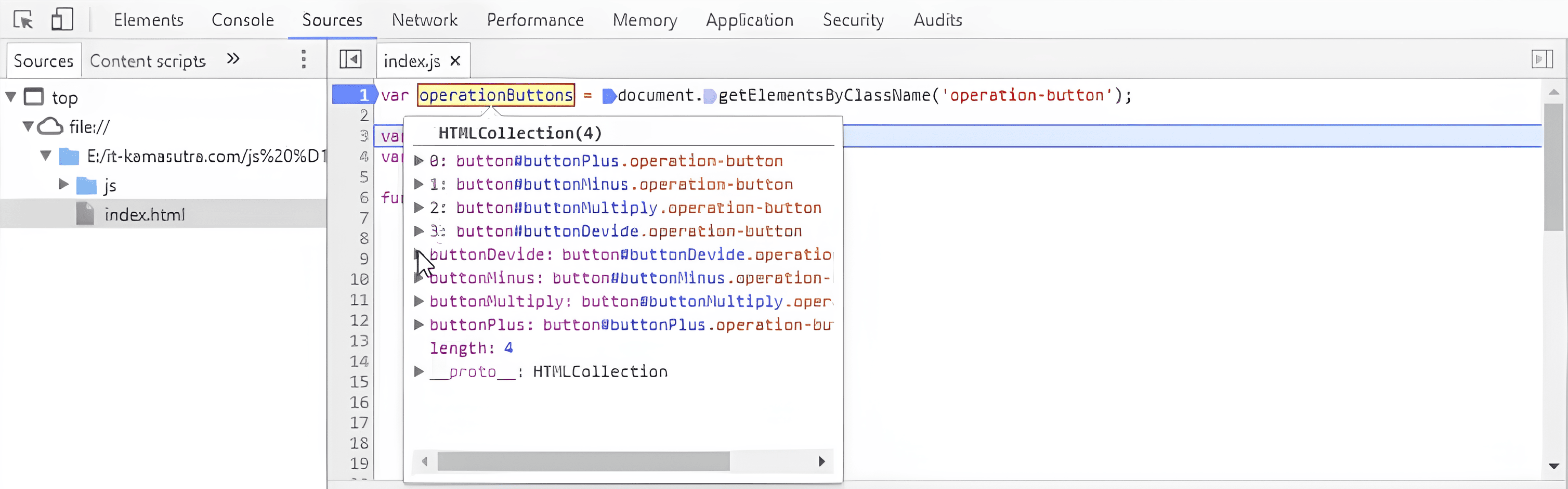The width and height of the screenshot is (1568, 489).
Task: Click the hide navigator pane icon
Action: pyautogui.click(x=350, y=60)
